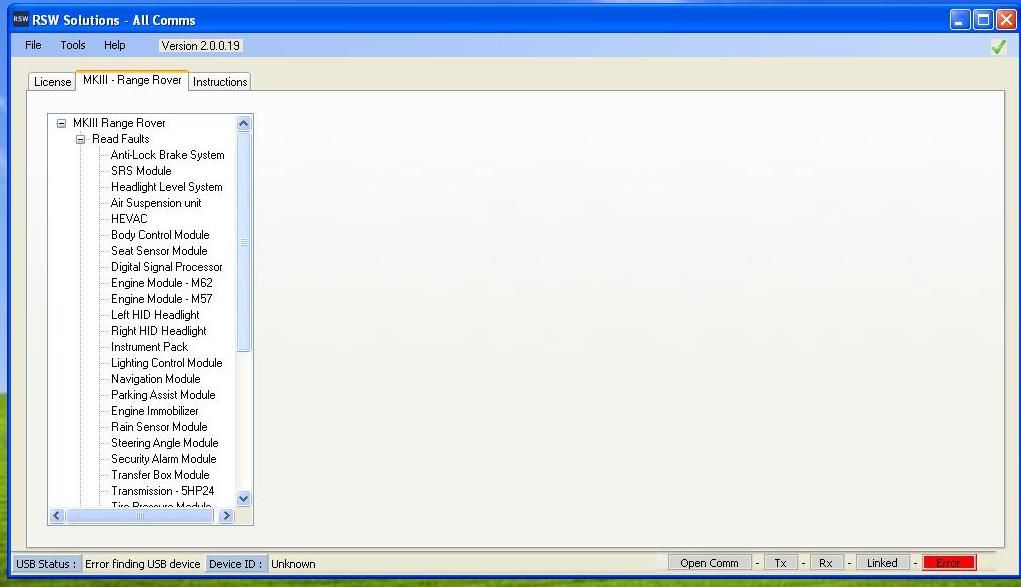Click the Open Comm status indicator
Screen dimensions: 1021x587
(709, 563)
